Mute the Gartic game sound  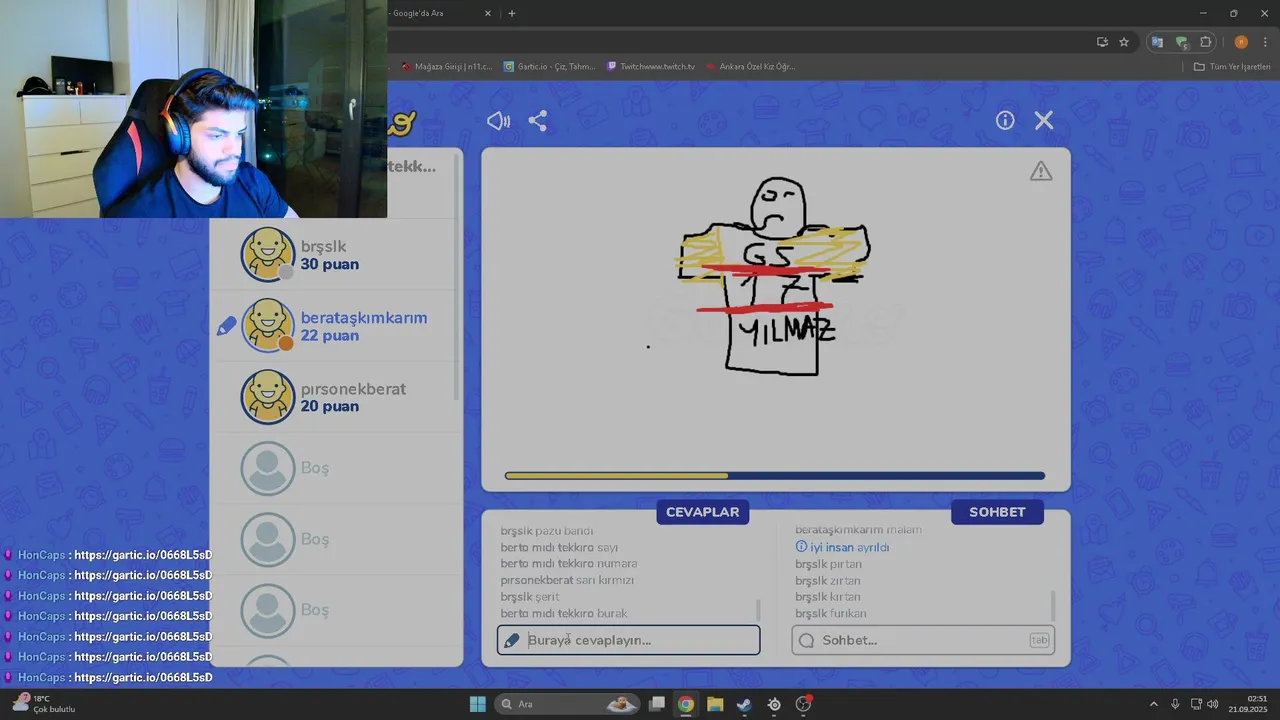[498, 121]
